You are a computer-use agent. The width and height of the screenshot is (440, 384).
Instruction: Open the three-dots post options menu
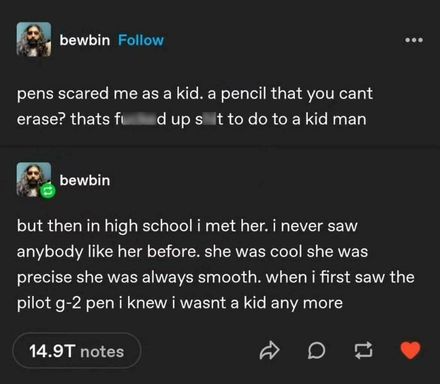click(414, 40)
